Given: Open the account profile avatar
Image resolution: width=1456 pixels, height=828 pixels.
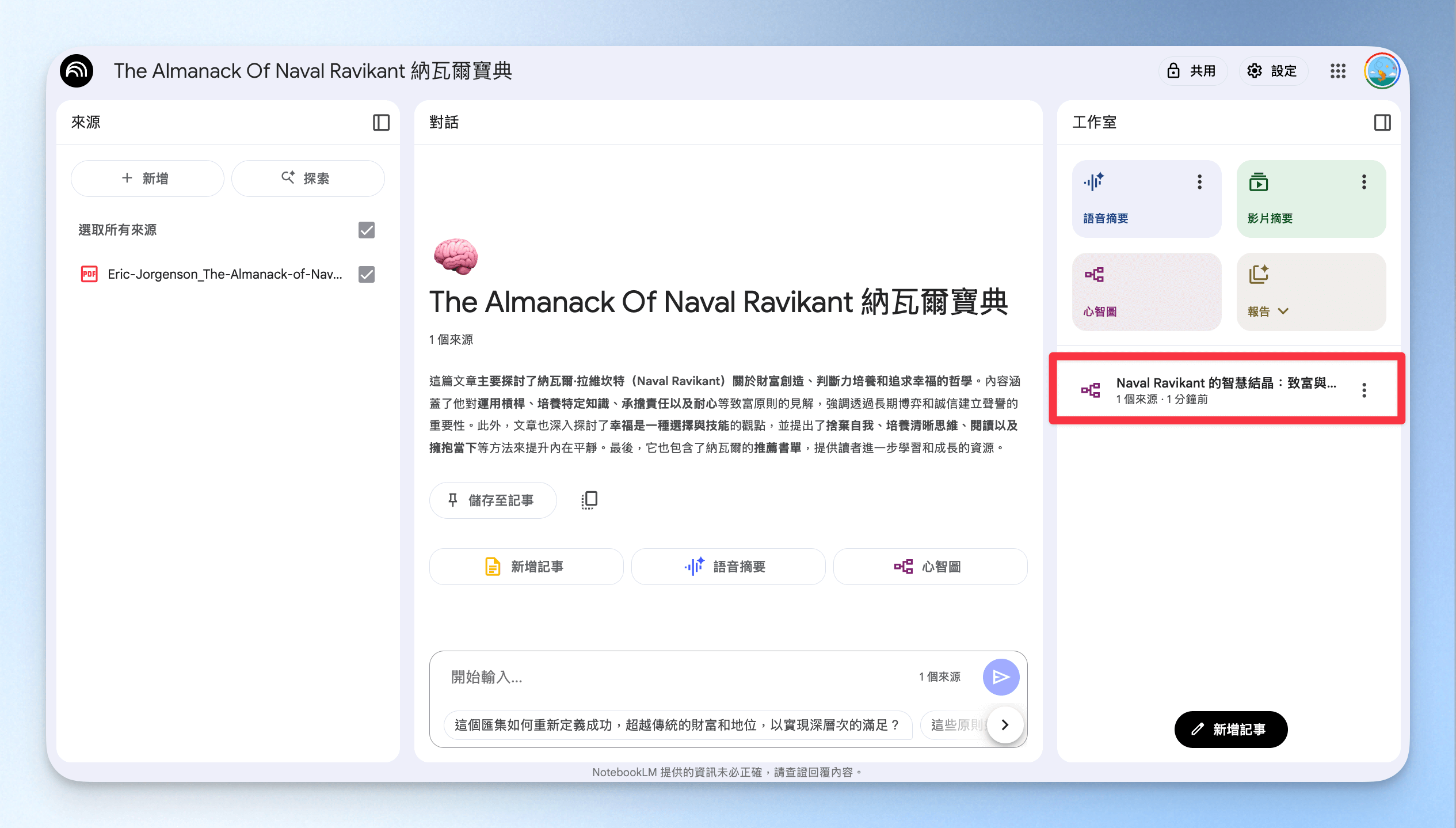Looking at the screenshot, I should pos(1382,71).
